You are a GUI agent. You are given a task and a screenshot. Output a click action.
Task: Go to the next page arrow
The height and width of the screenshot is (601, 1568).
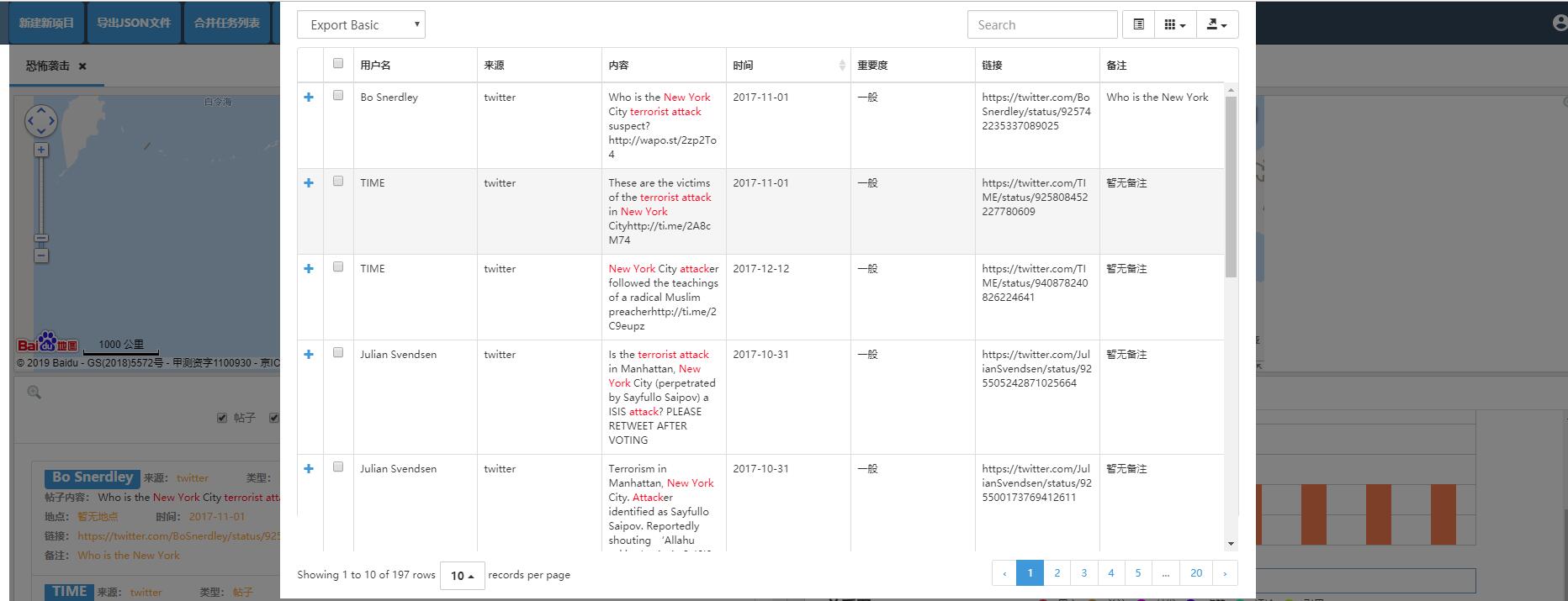(1225, 573)
